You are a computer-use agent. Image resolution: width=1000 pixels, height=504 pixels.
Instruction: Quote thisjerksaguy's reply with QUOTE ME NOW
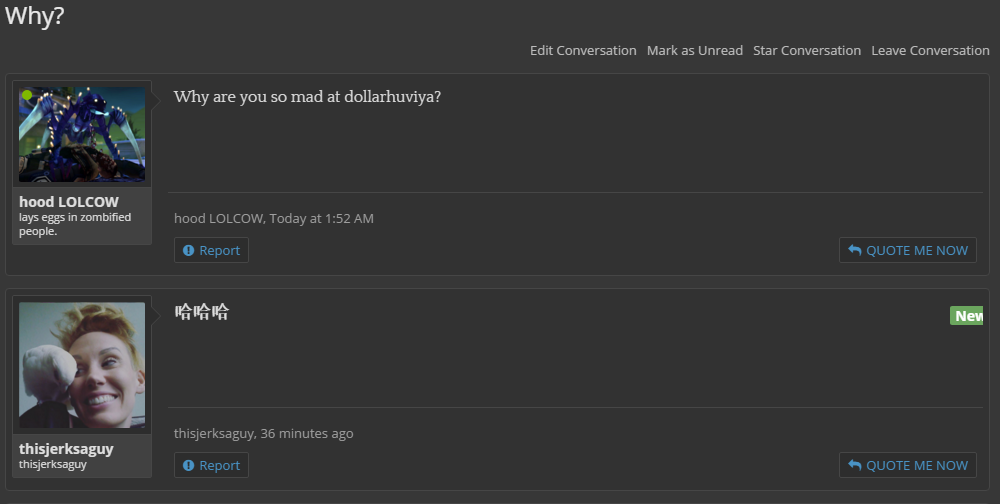[908, 465]
